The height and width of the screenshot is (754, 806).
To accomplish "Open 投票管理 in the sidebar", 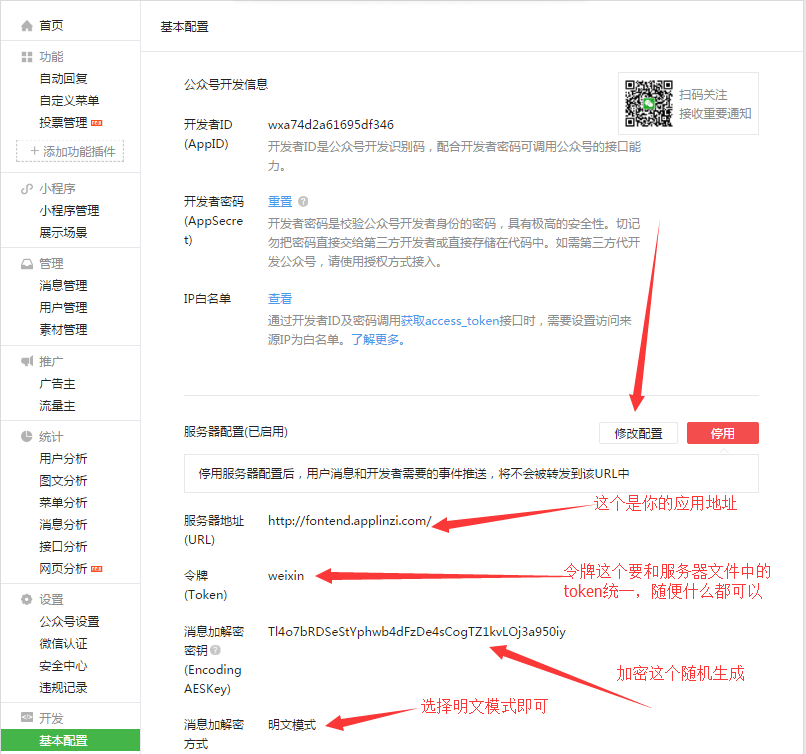I will click(63, 123).
